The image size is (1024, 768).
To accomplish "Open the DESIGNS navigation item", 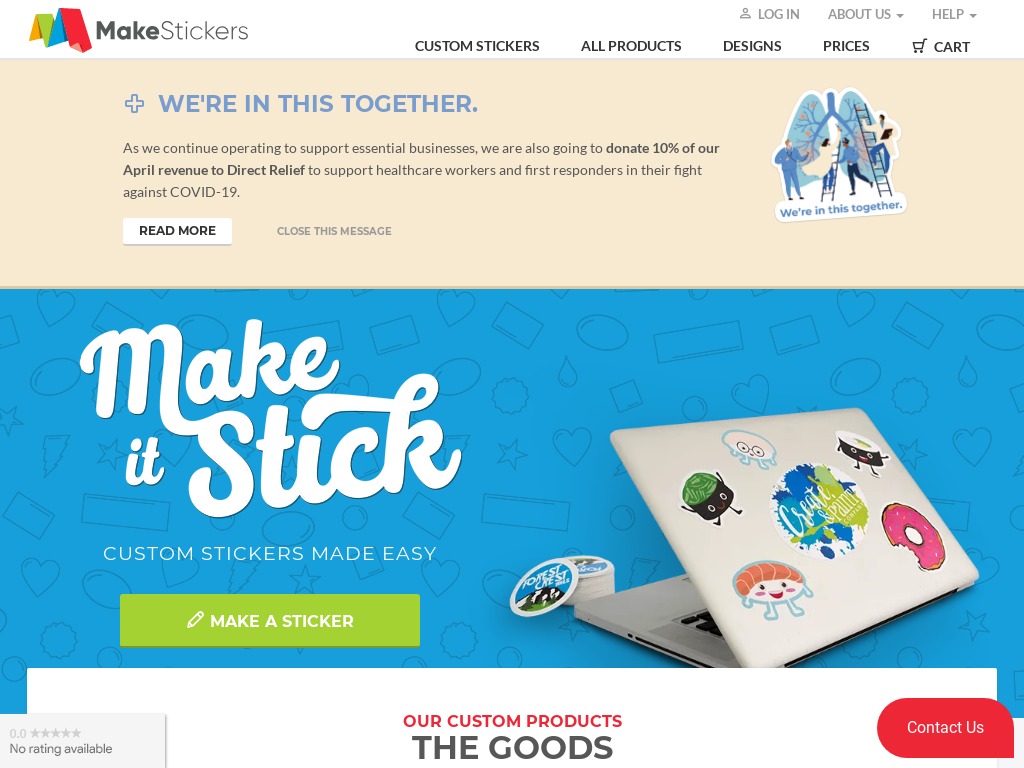I will click(x=752, y=46).
